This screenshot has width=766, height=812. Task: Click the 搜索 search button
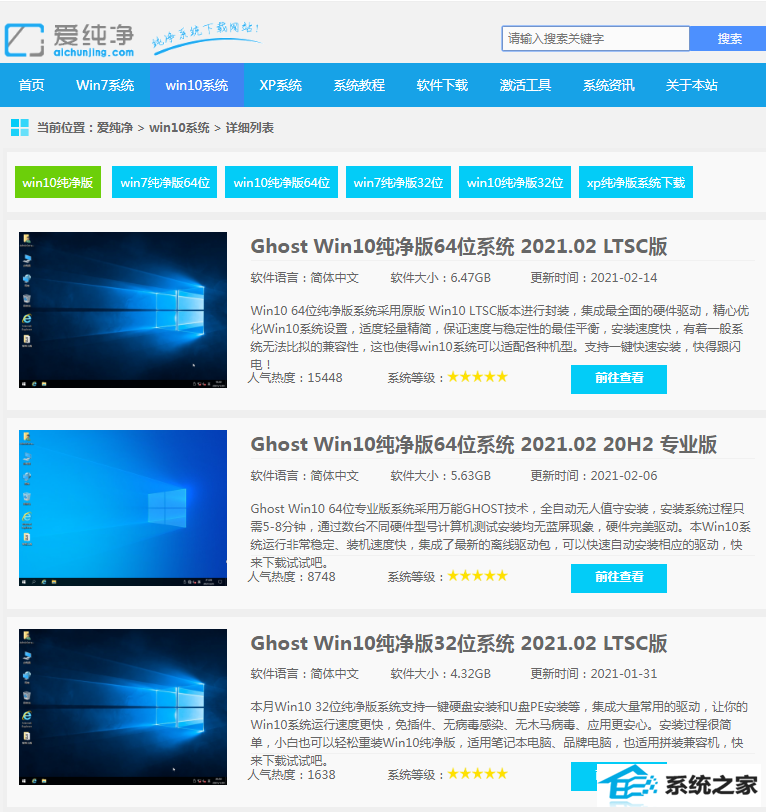pyautogui.click(x=728, y=38)
